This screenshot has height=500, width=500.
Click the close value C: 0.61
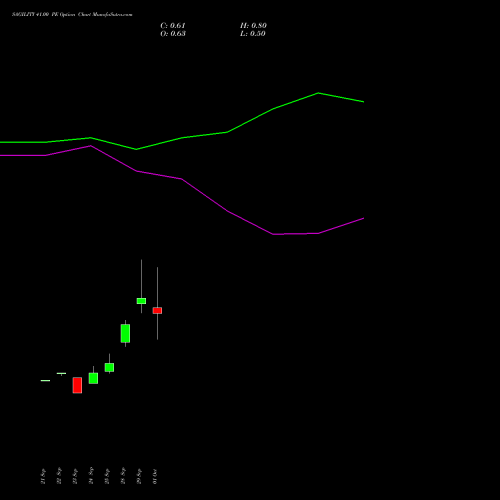click(x=173, y=26)
